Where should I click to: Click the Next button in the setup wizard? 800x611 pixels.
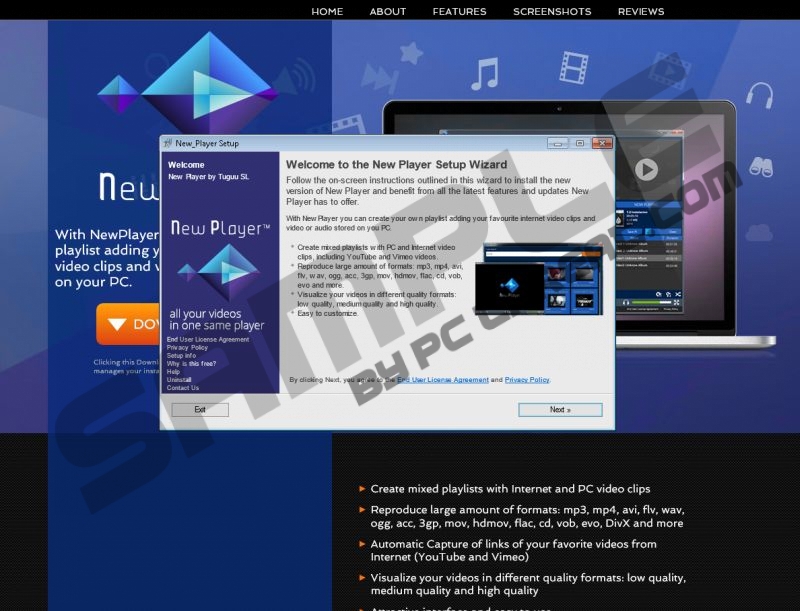(x=560, y=410)
